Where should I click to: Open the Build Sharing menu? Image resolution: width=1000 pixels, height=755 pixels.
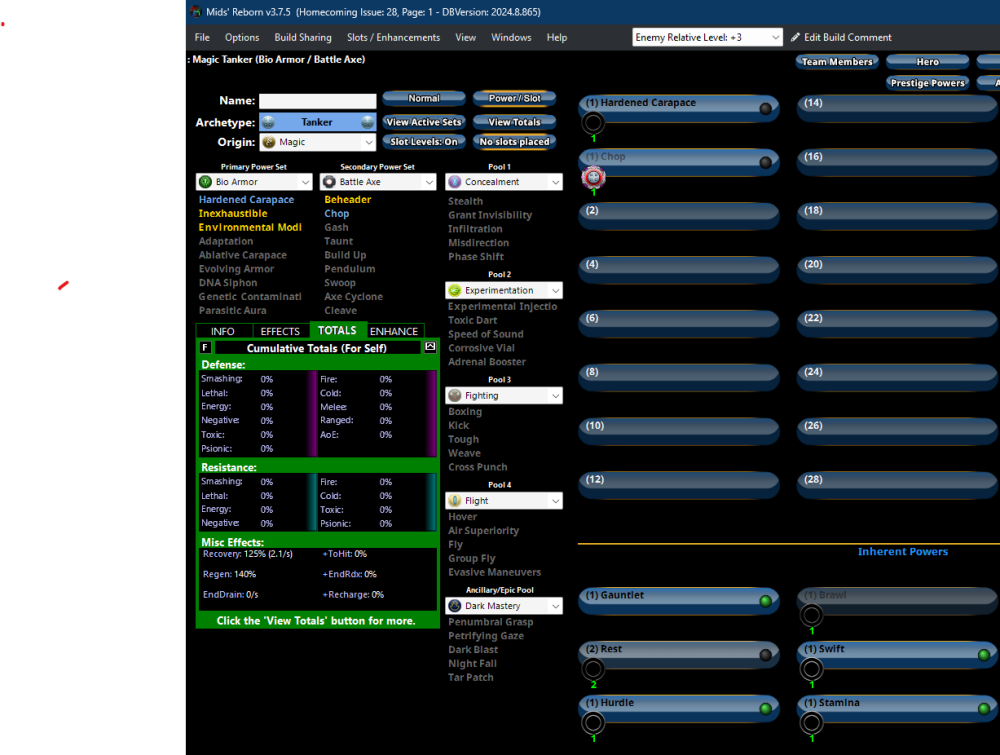[303, 37]
